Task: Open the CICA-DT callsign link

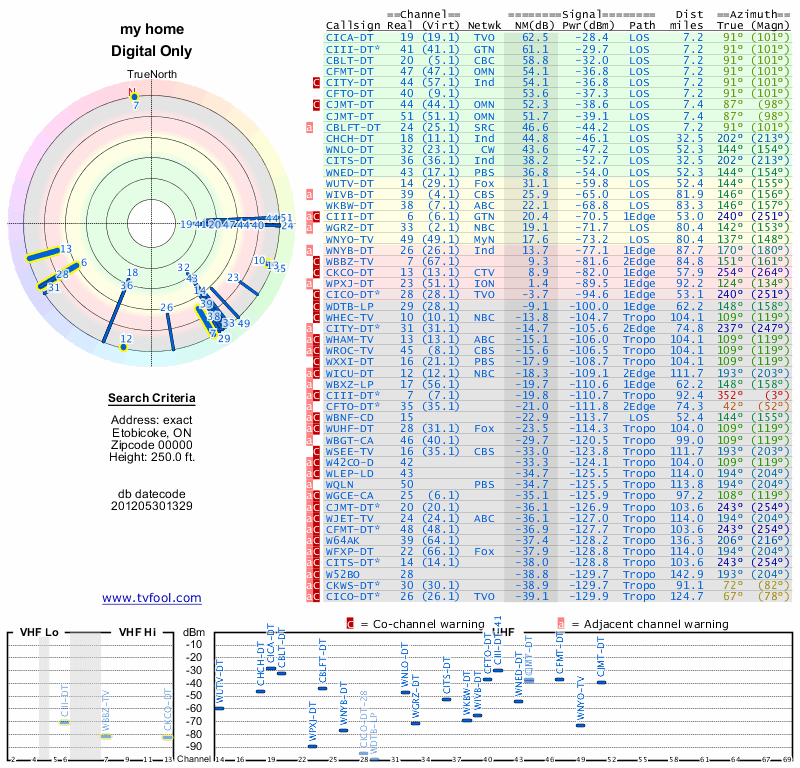Action: click(x=350, y=37)
